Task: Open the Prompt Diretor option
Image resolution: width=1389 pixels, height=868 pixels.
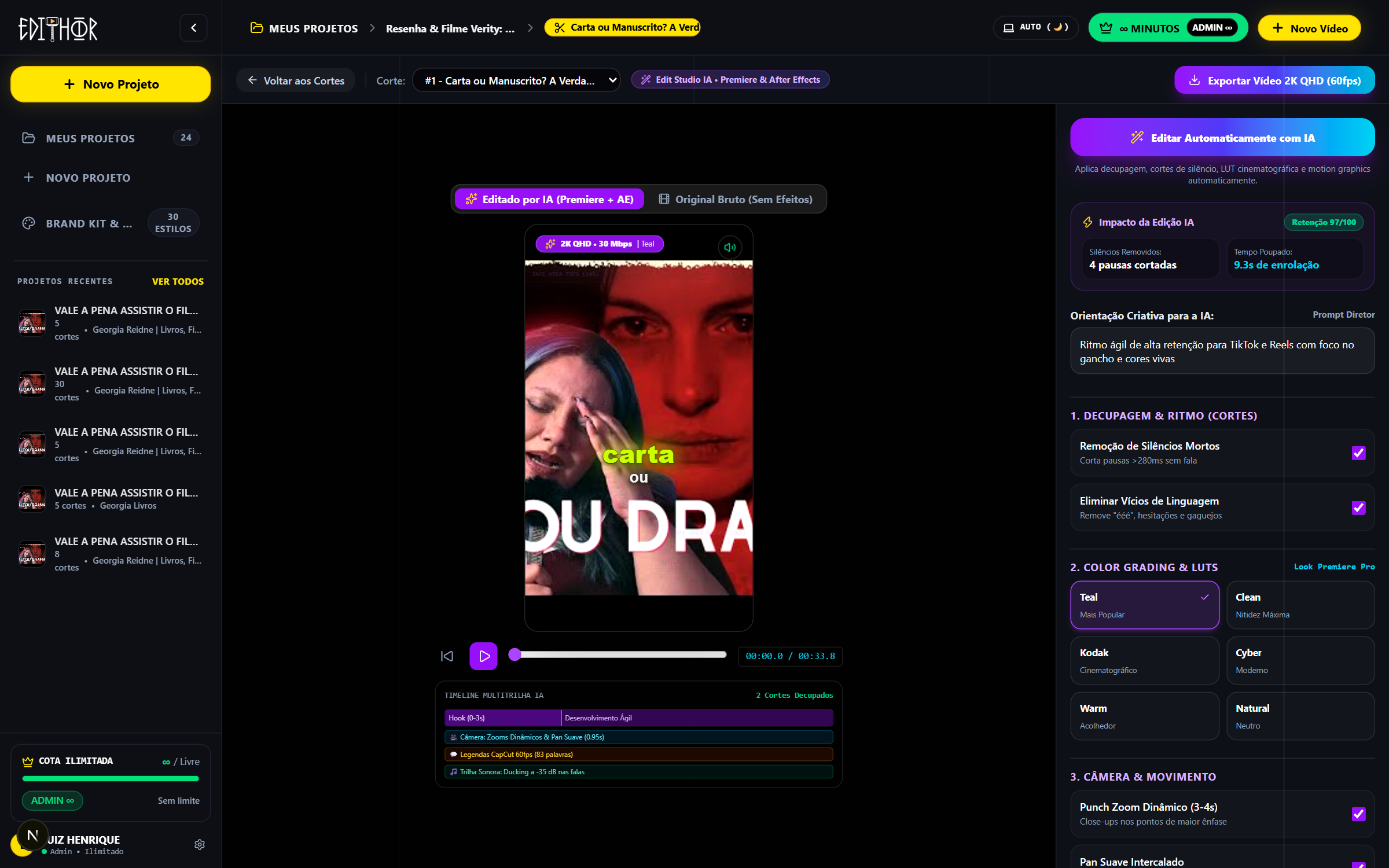Action: pyautogui.click(x=1343, y=314)
